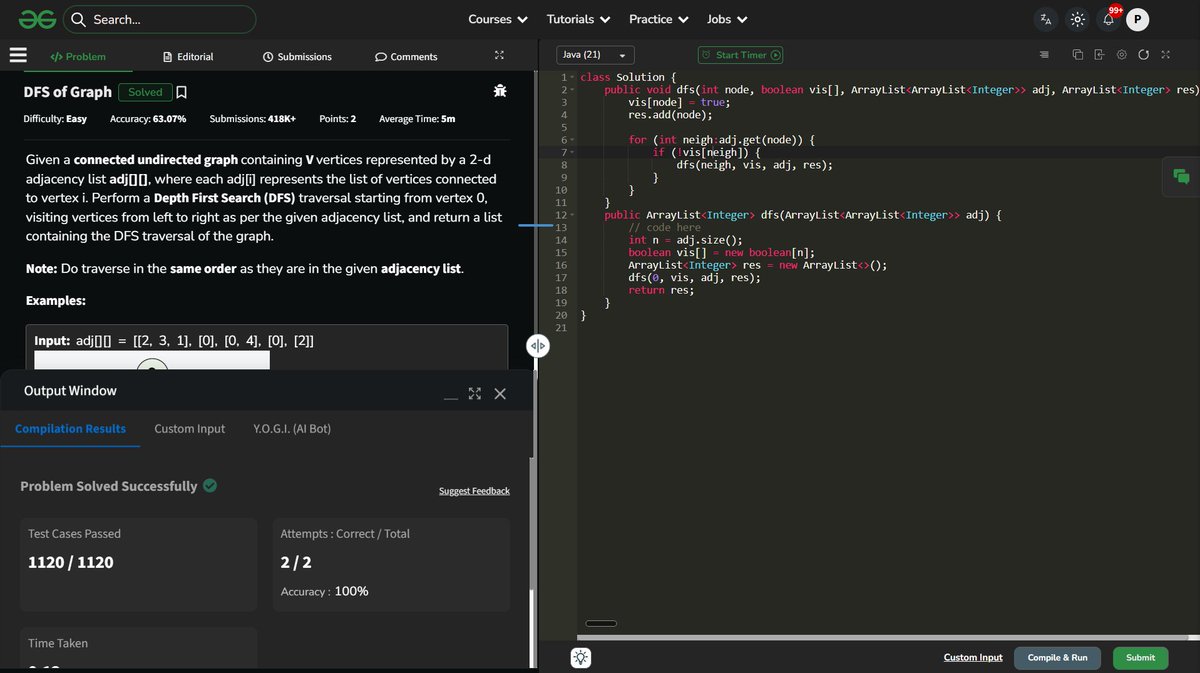The height and width of the screenshot is (673, 1200).
Task: Click the Solved status badge
Action: point(145,92)
